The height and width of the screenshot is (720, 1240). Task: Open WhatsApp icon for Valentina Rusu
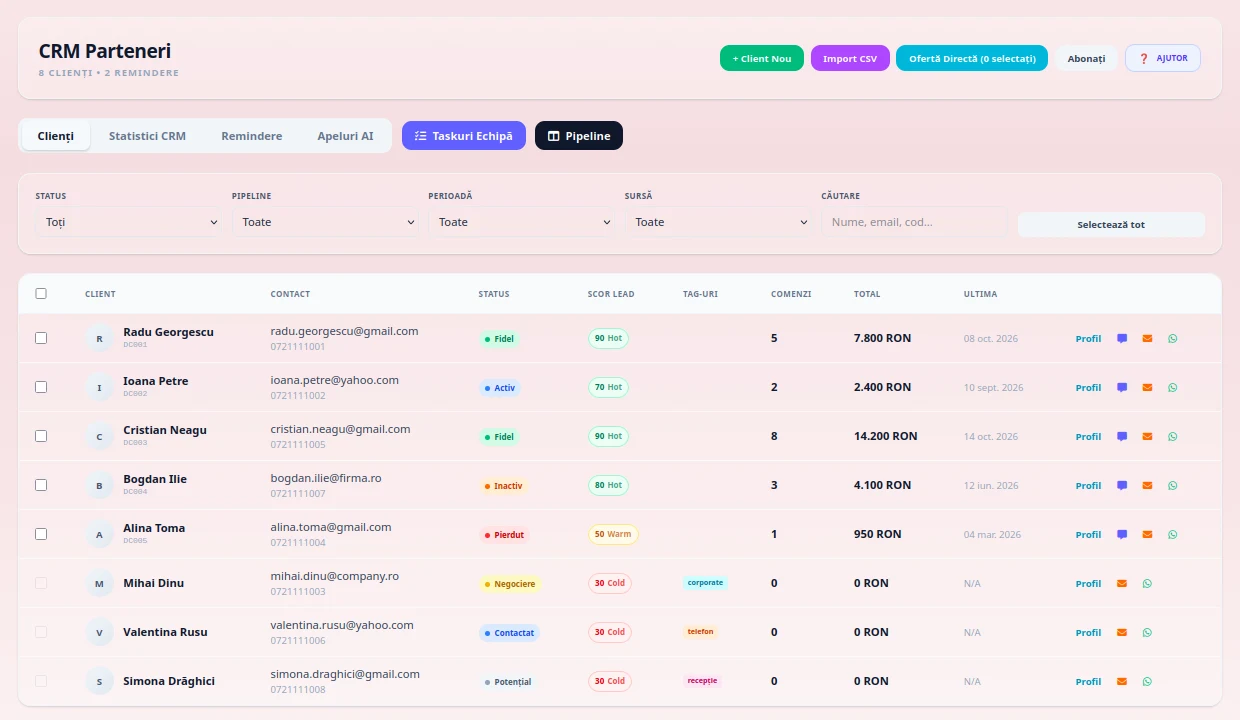point(1147,632)
